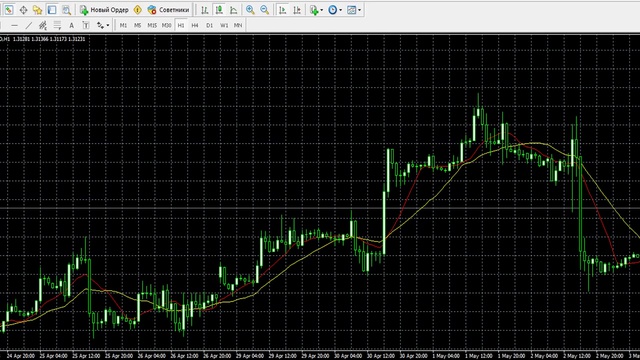This screenshot has width=640, height=360.
Task: Click the 2 May 12:00 time label
Action: point(577,356)
